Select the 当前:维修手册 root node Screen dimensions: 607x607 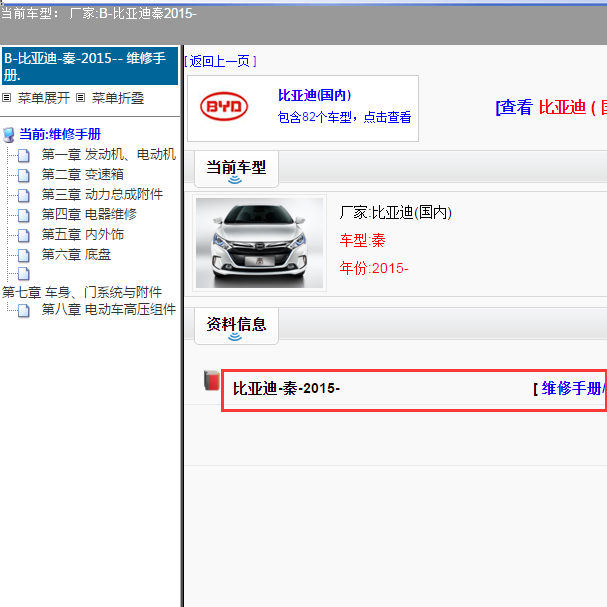click(x=60, y=134)
